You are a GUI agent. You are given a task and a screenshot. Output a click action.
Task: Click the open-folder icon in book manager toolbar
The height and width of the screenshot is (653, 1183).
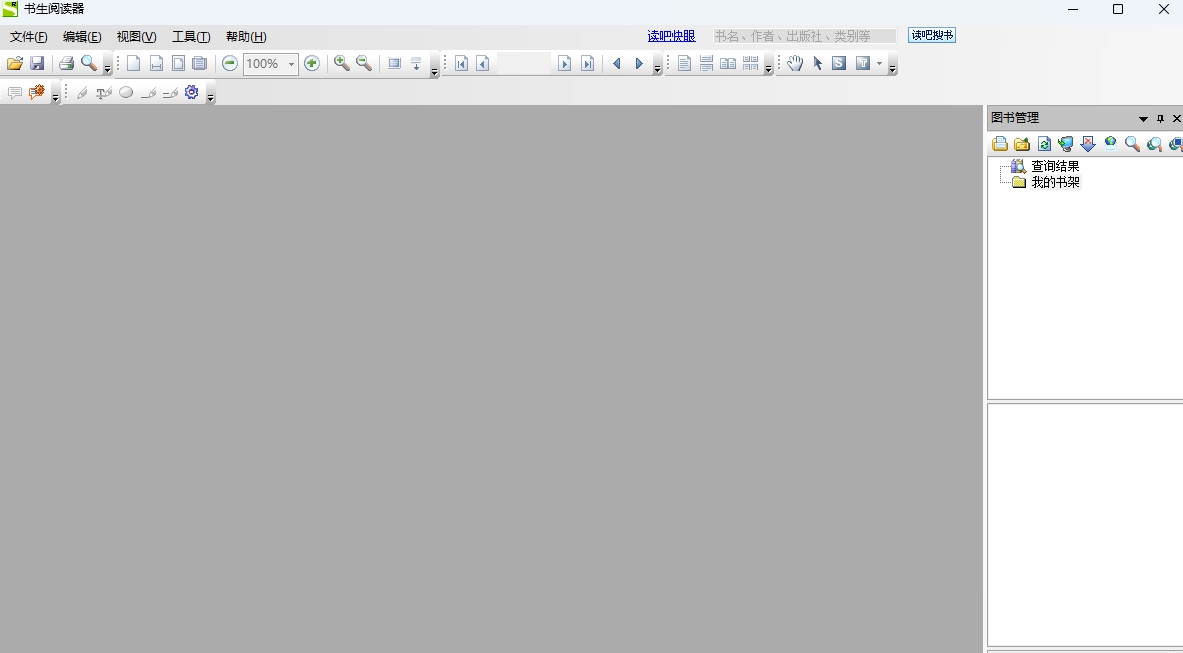[1022, 143]
